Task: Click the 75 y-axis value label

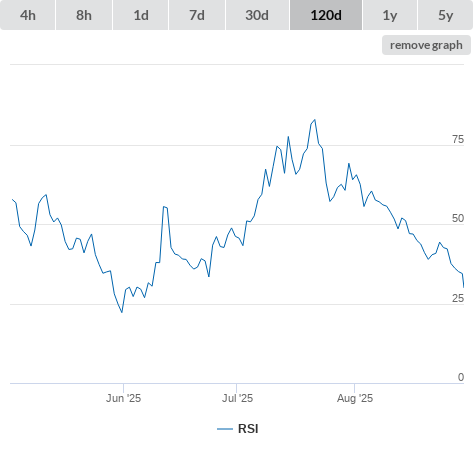Action: 458,139
